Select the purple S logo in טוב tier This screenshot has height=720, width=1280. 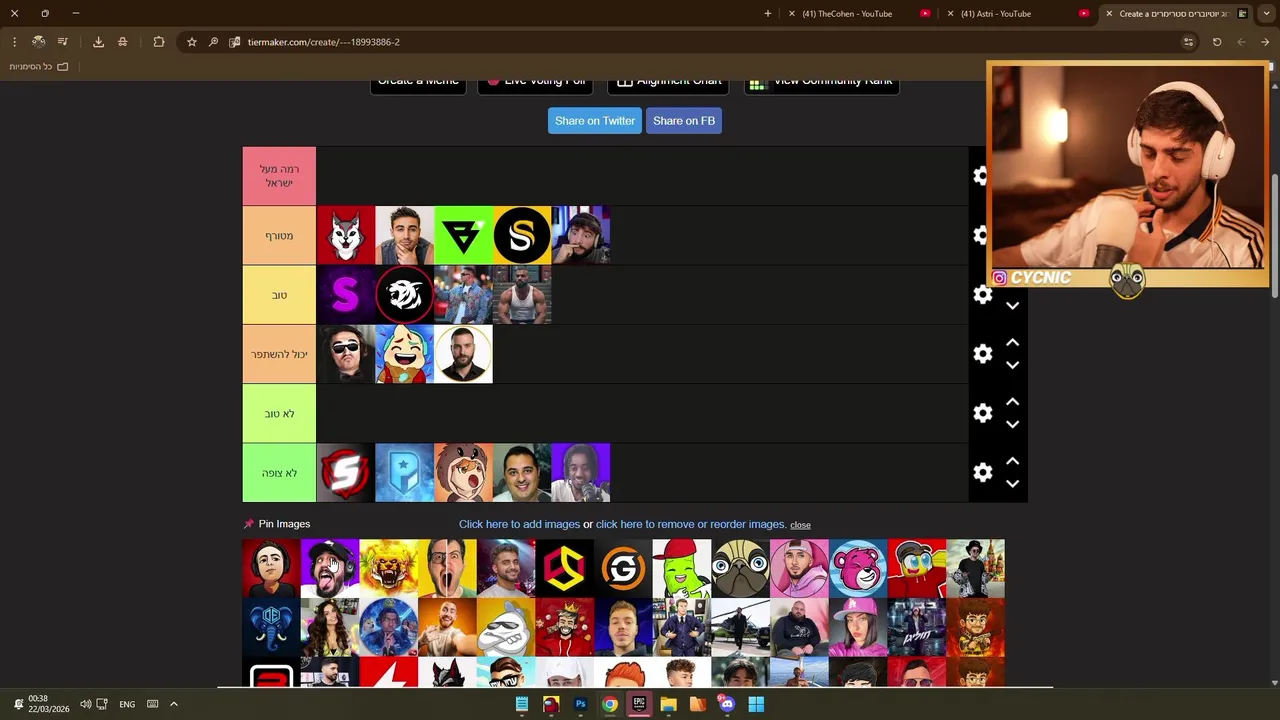coord(345,295)
